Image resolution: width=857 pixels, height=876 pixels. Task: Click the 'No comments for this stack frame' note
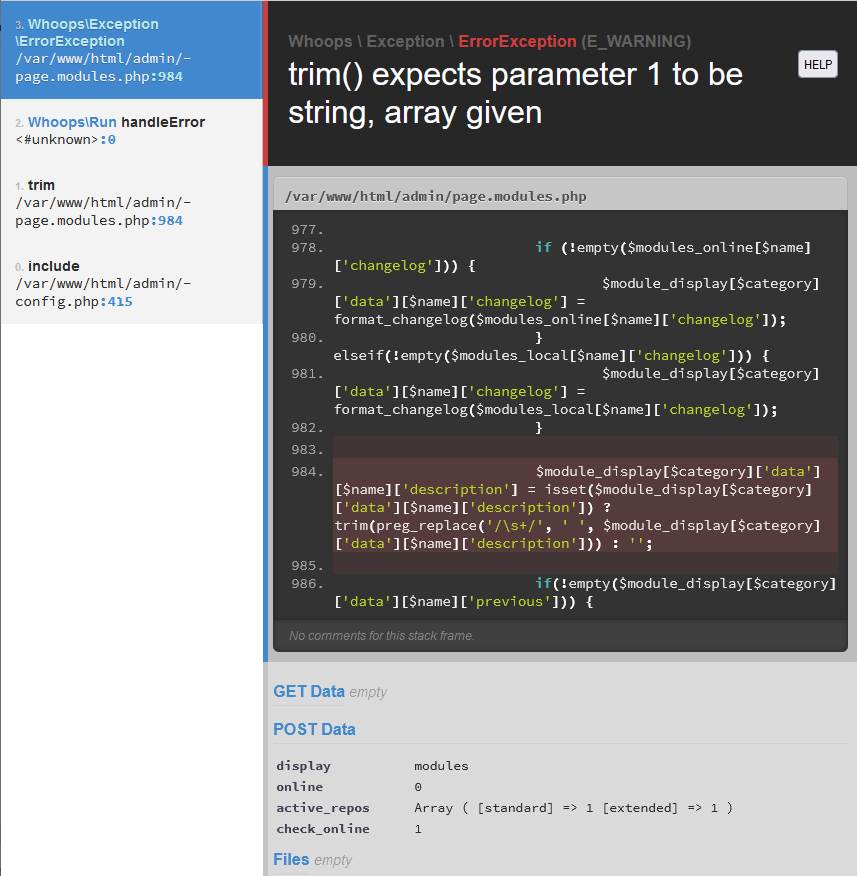(x=381, y=636)
